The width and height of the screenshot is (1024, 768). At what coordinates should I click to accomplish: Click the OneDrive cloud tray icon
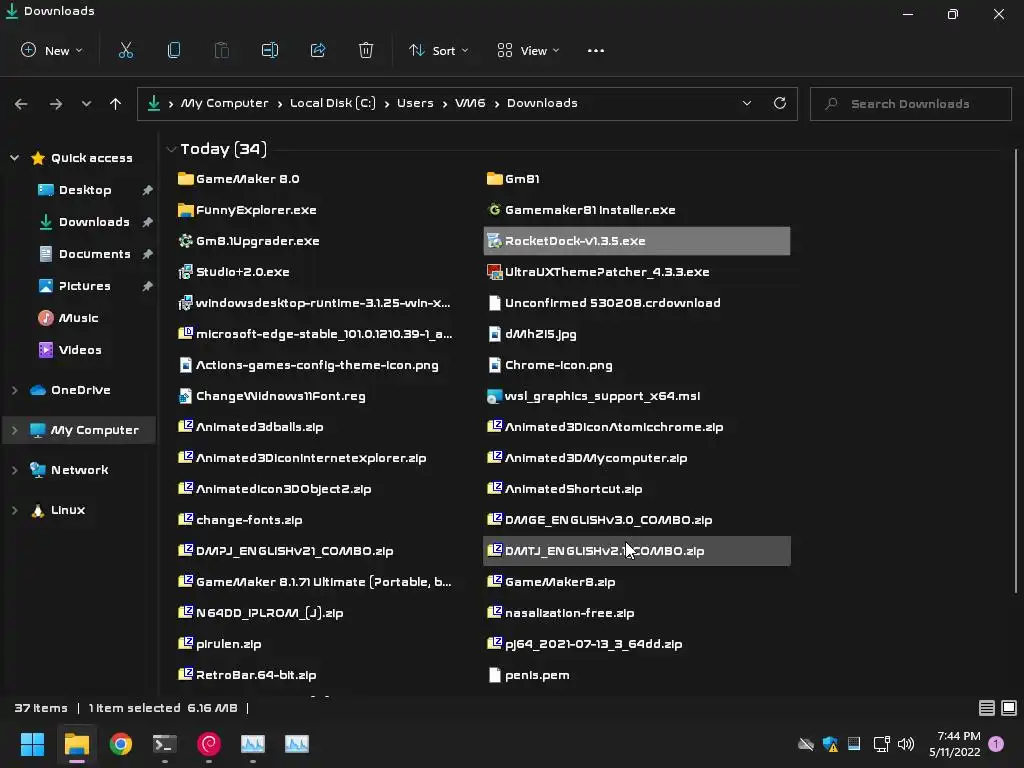pyautogui.click(x=806, y=744)
